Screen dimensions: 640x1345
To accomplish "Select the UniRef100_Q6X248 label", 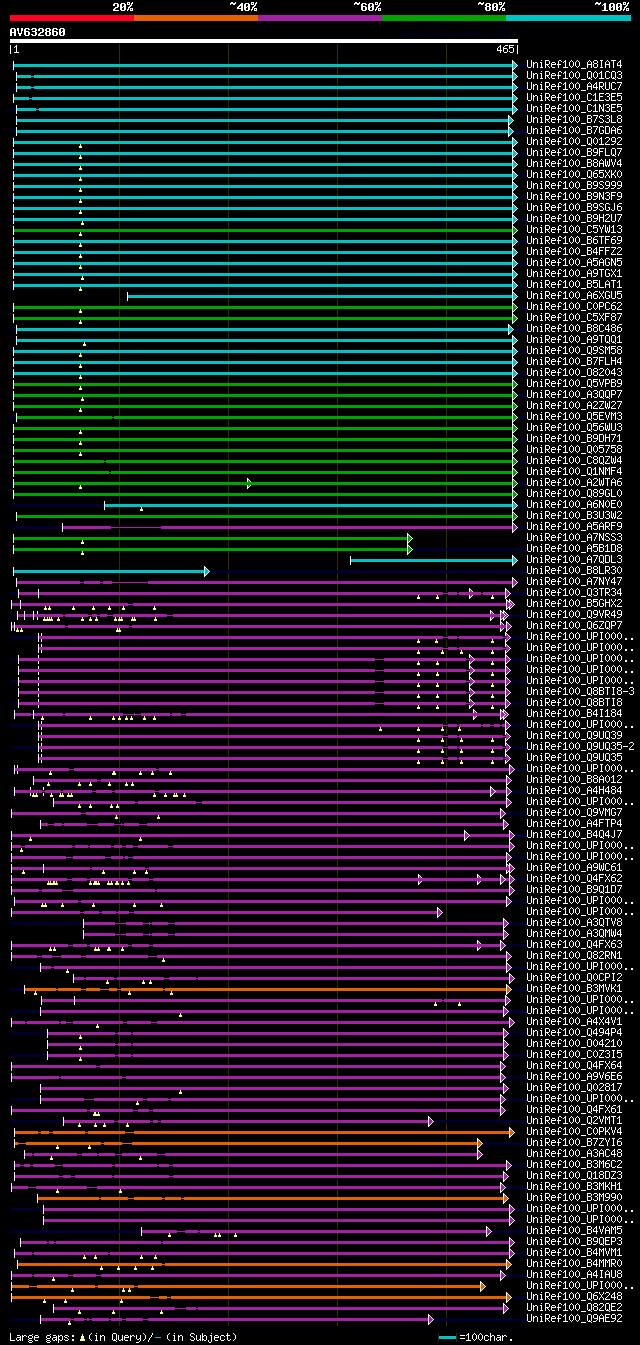I will (574, 1296).
